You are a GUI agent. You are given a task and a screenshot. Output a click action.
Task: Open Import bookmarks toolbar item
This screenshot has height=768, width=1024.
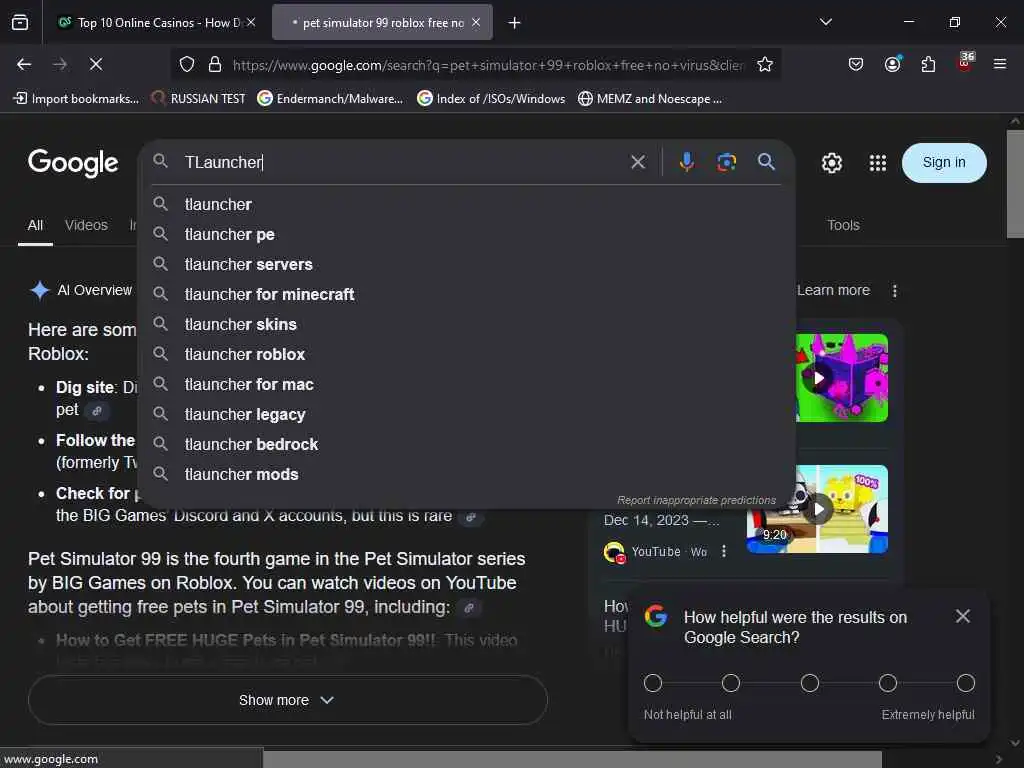point(76,99)
